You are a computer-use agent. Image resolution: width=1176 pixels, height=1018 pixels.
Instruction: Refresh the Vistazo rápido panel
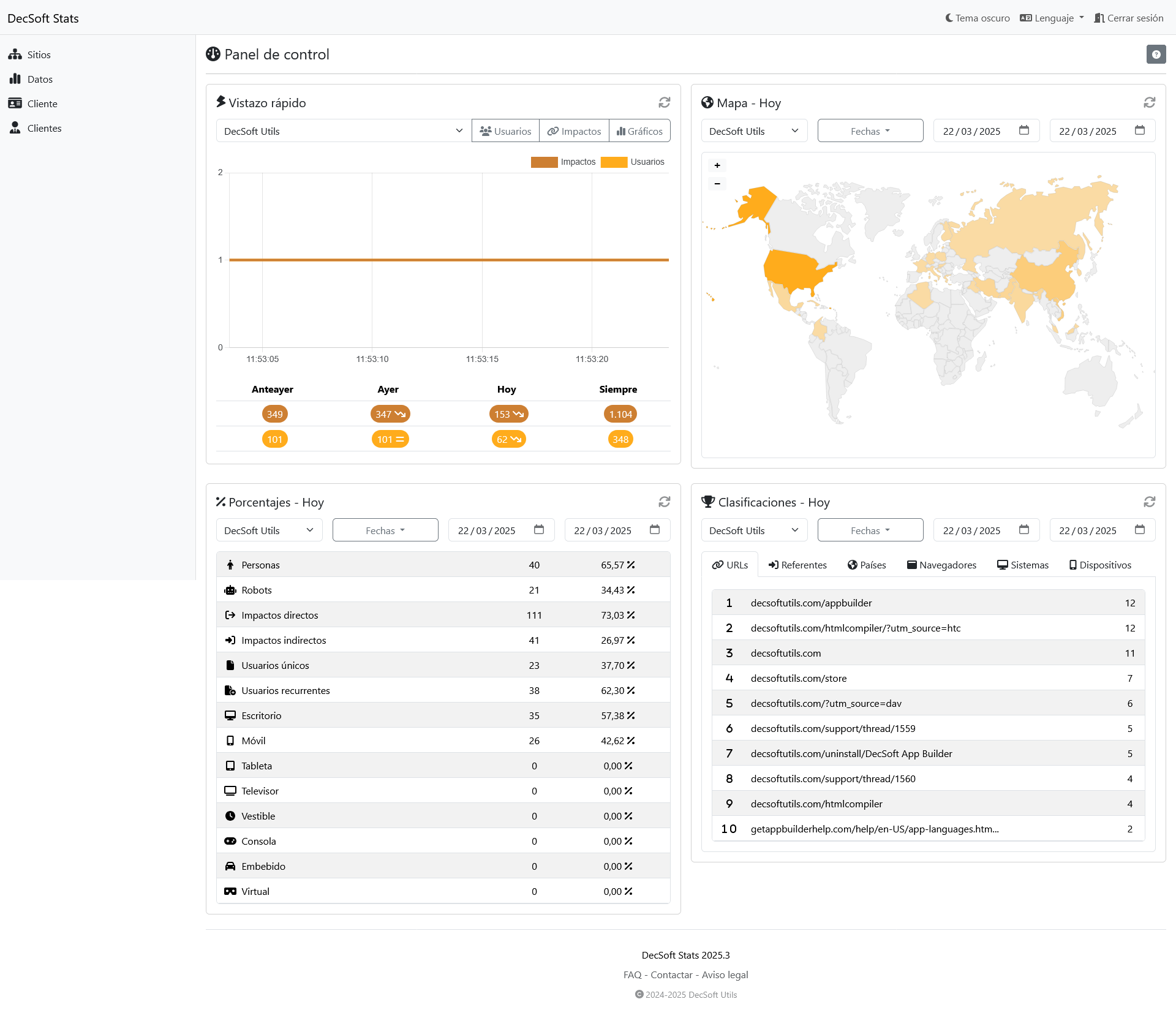click(x=665, y=102)
